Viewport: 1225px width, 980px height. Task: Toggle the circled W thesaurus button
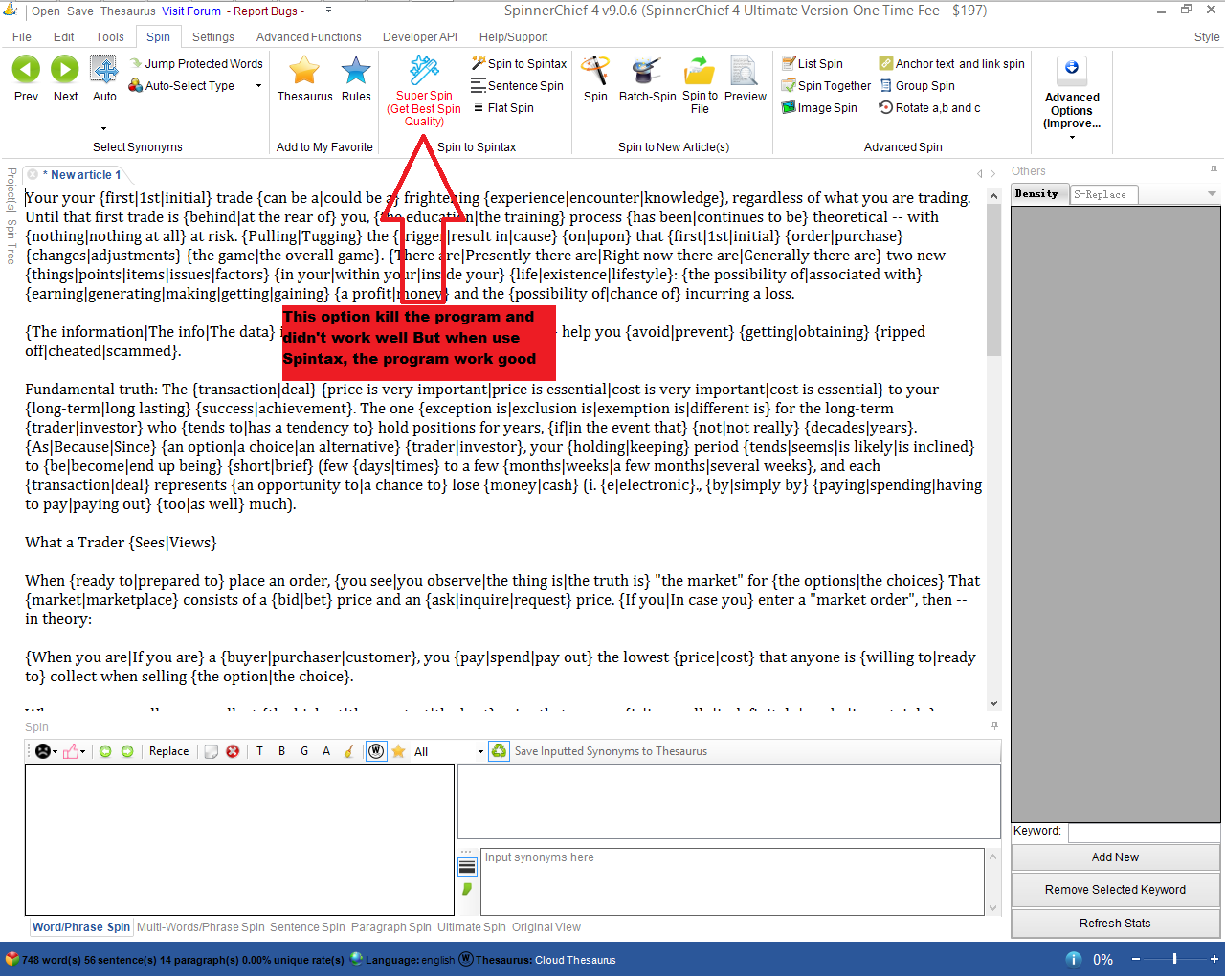(376, 751)
